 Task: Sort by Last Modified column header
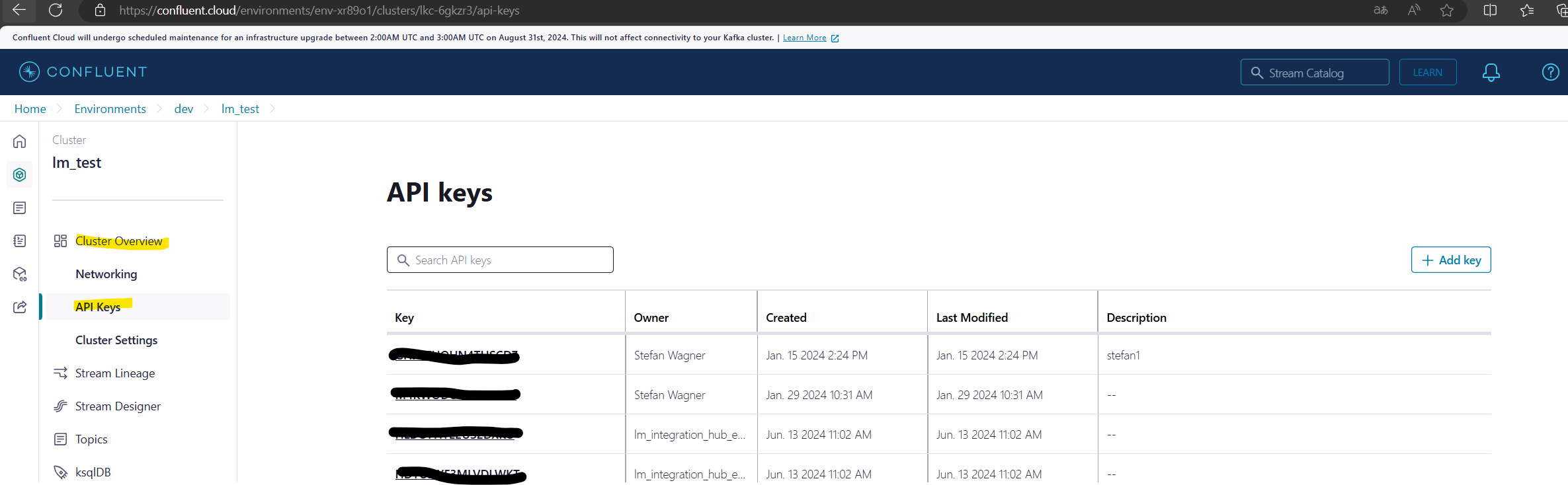click(x=971, y=317)
